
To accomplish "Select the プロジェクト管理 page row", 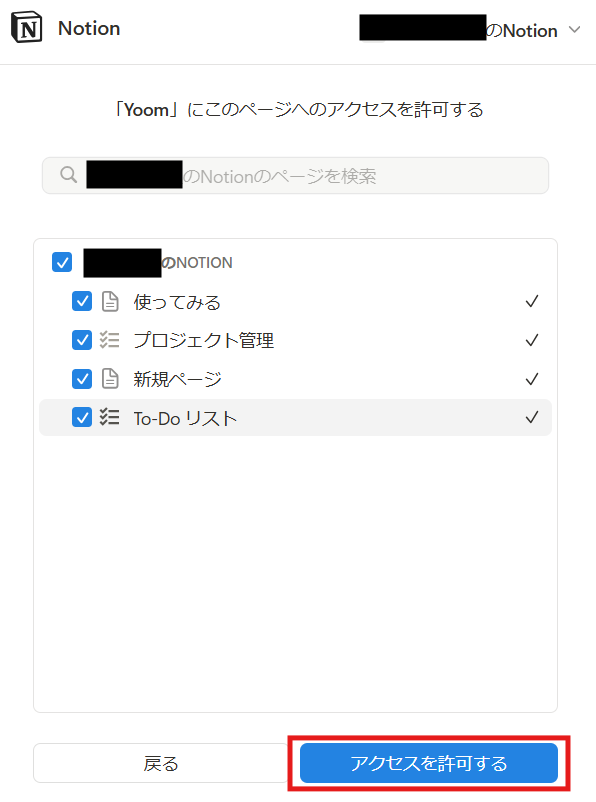I will coord(295,340).
